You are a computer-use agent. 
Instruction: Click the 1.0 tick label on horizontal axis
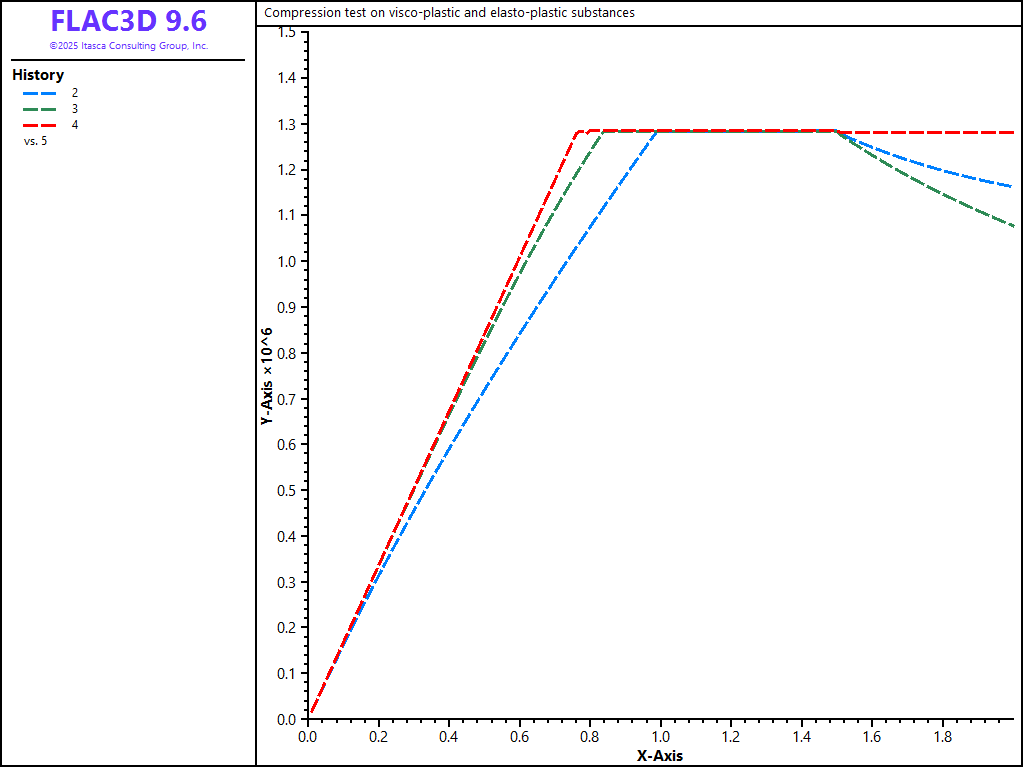click(660, 737)
